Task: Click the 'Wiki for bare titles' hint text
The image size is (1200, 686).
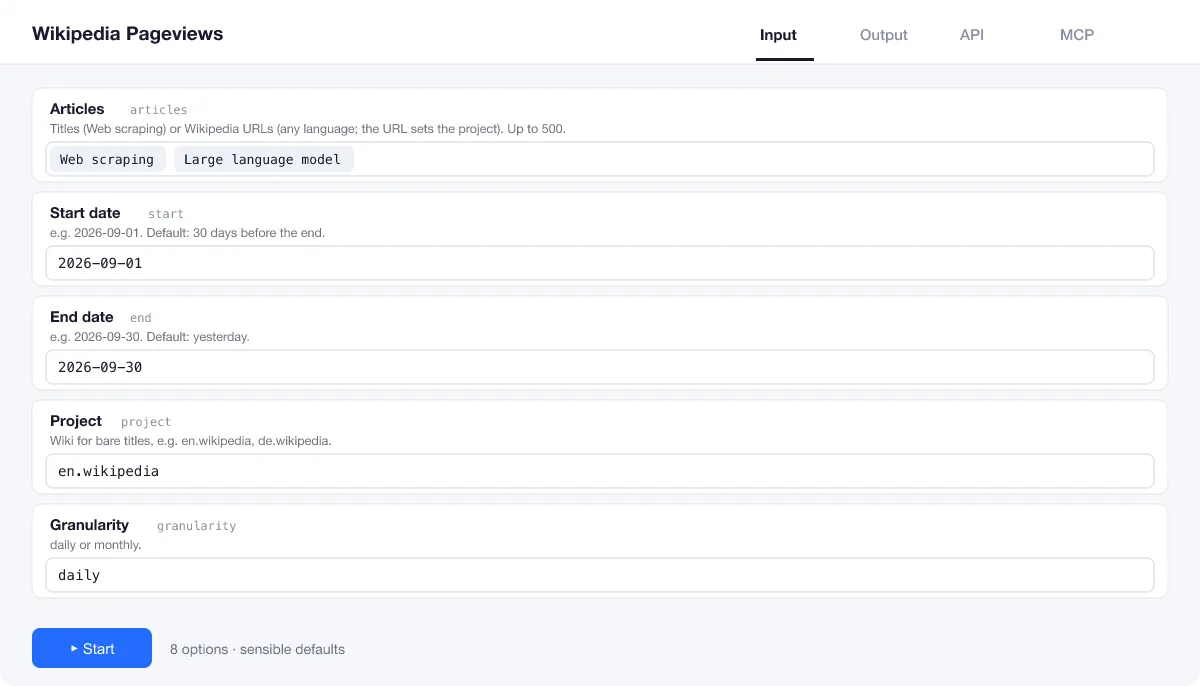Action: click(x=102, y=441)
